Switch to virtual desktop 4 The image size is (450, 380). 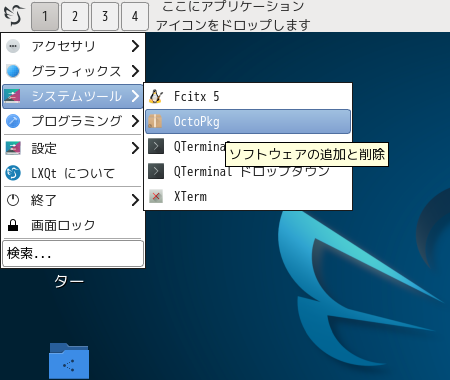pyautogui.click(x=135, y=16)
